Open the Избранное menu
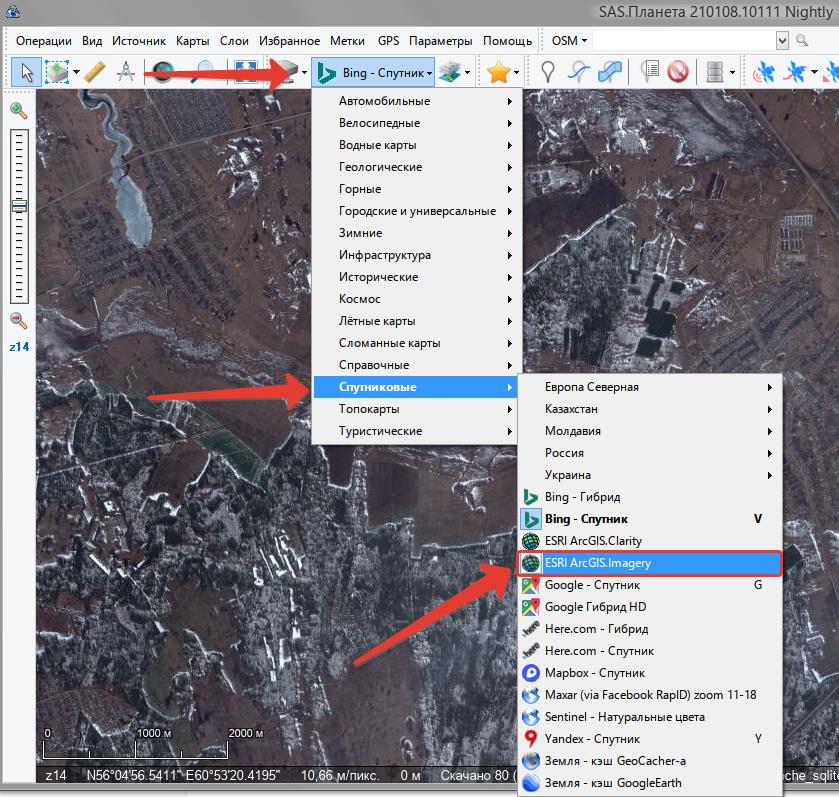 pos(289,41)
